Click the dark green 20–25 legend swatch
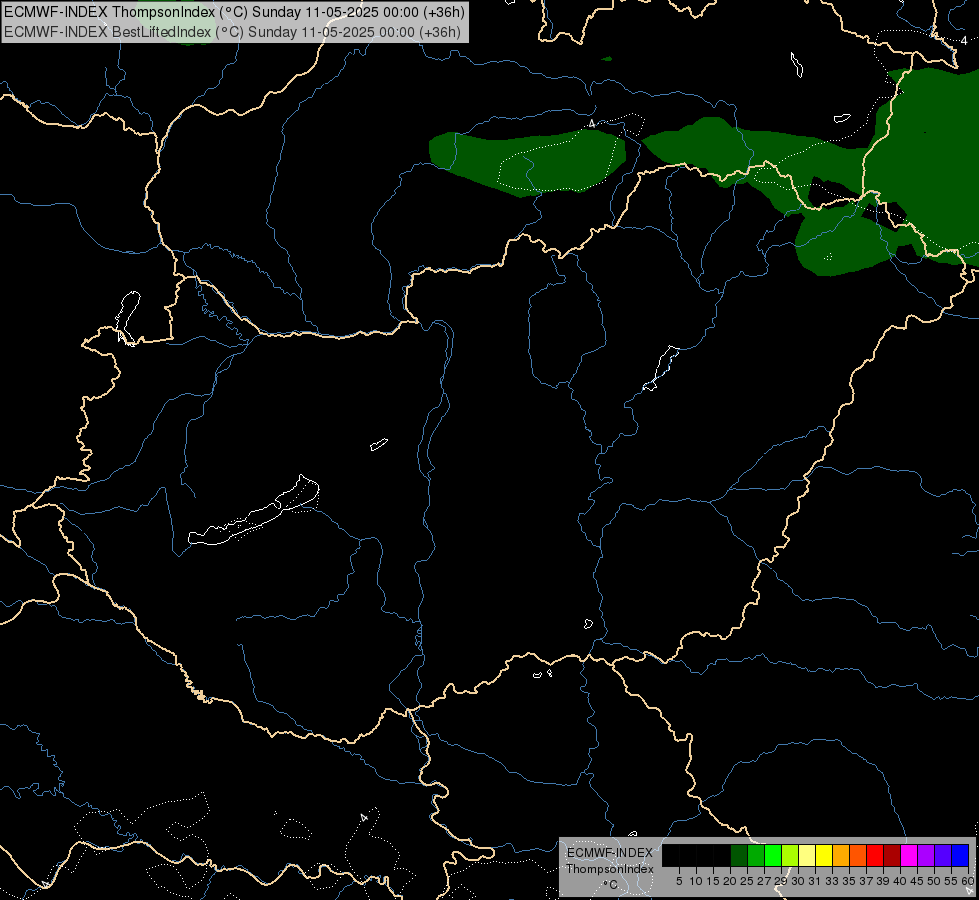The image size is (979, 900). [739, 855]
